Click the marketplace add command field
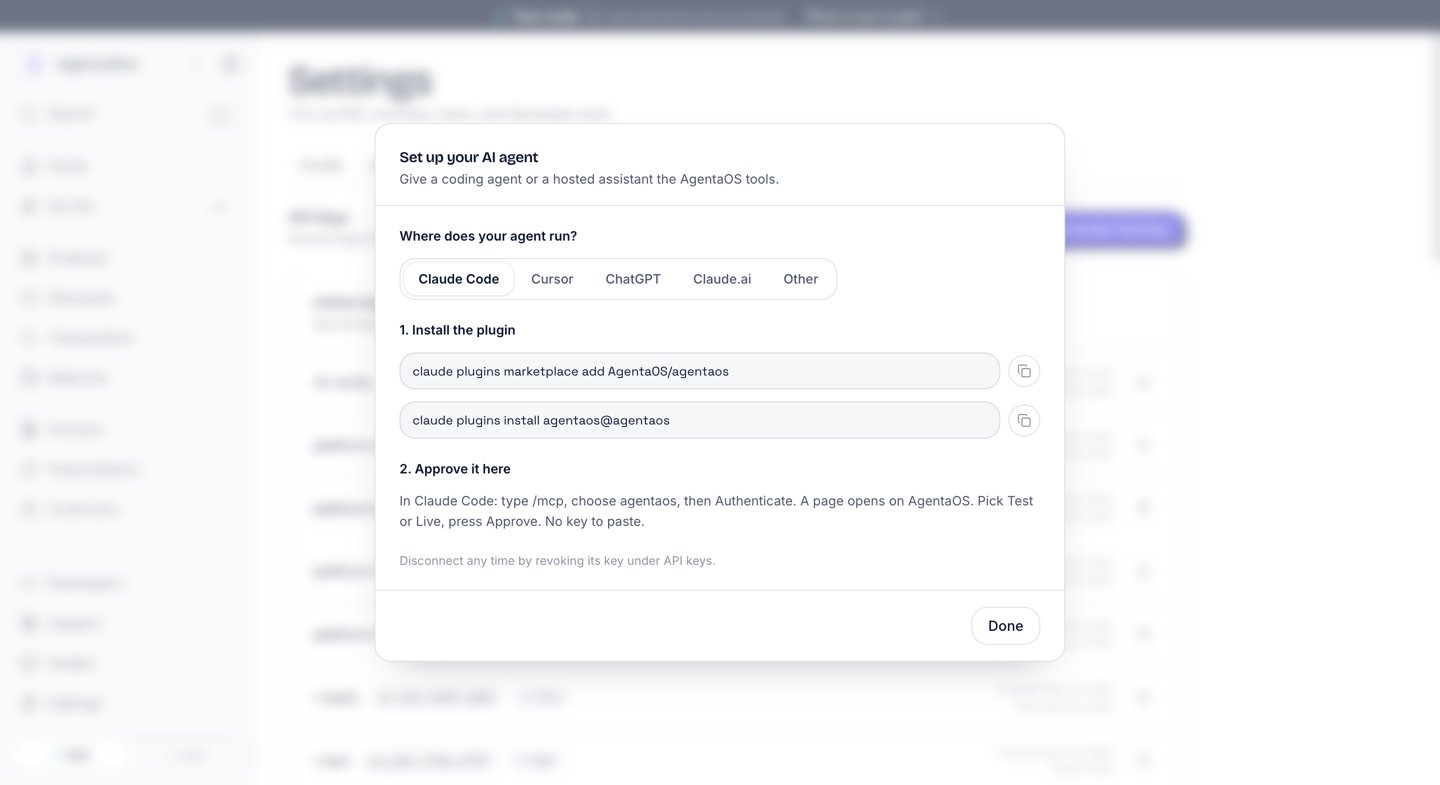The width and height of the screenshot is (1440, 785). 700,371
